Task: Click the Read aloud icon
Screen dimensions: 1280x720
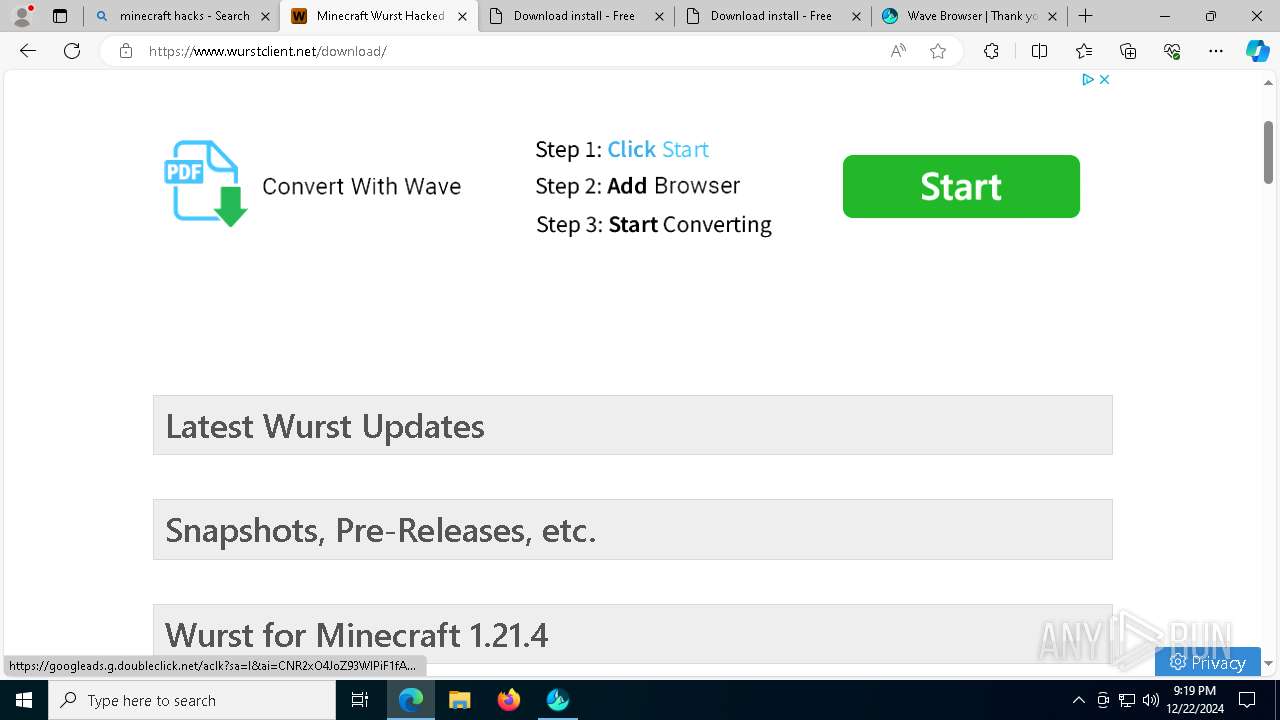Action: 898,51
